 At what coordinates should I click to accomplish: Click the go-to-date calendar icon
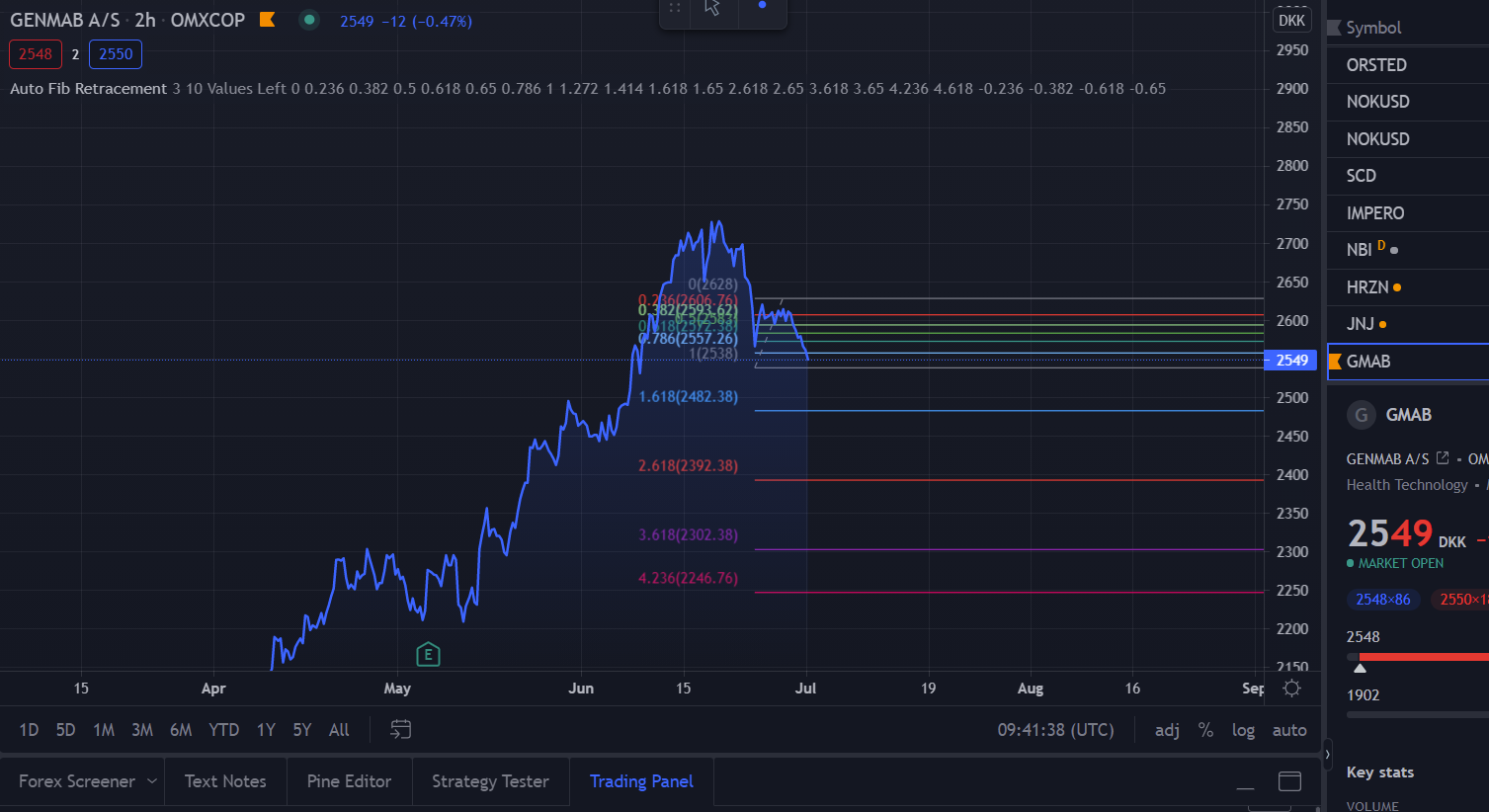[x=400, y=730]
